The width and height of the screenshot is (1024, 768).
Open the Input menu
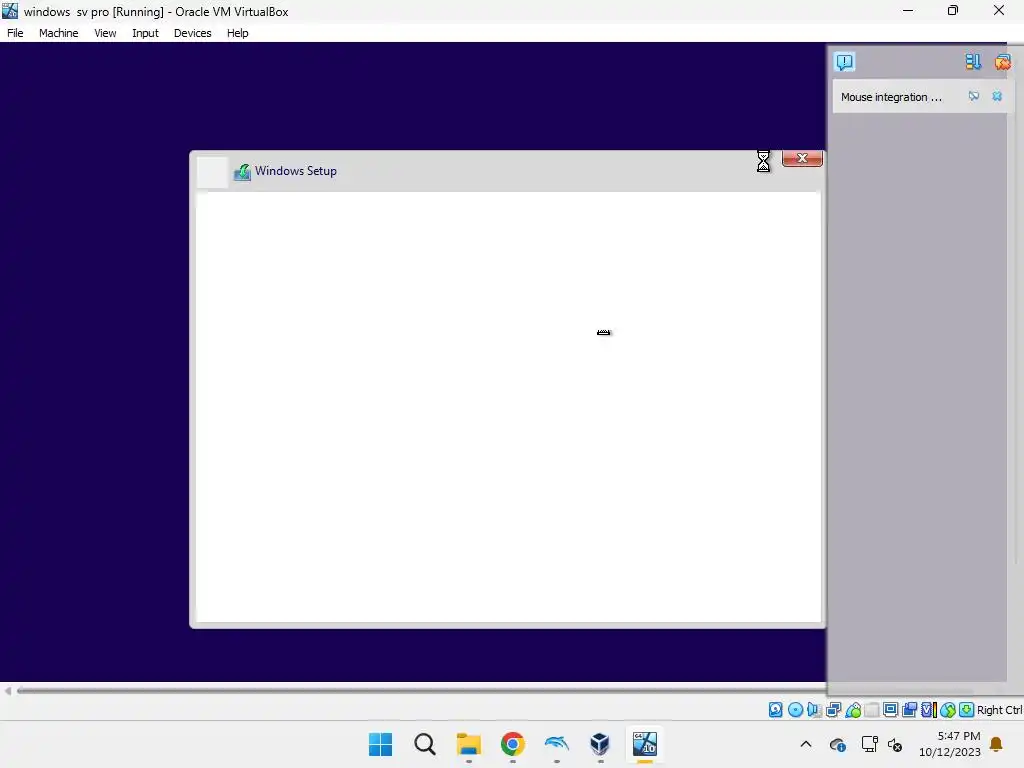click(x=145, y=33)
